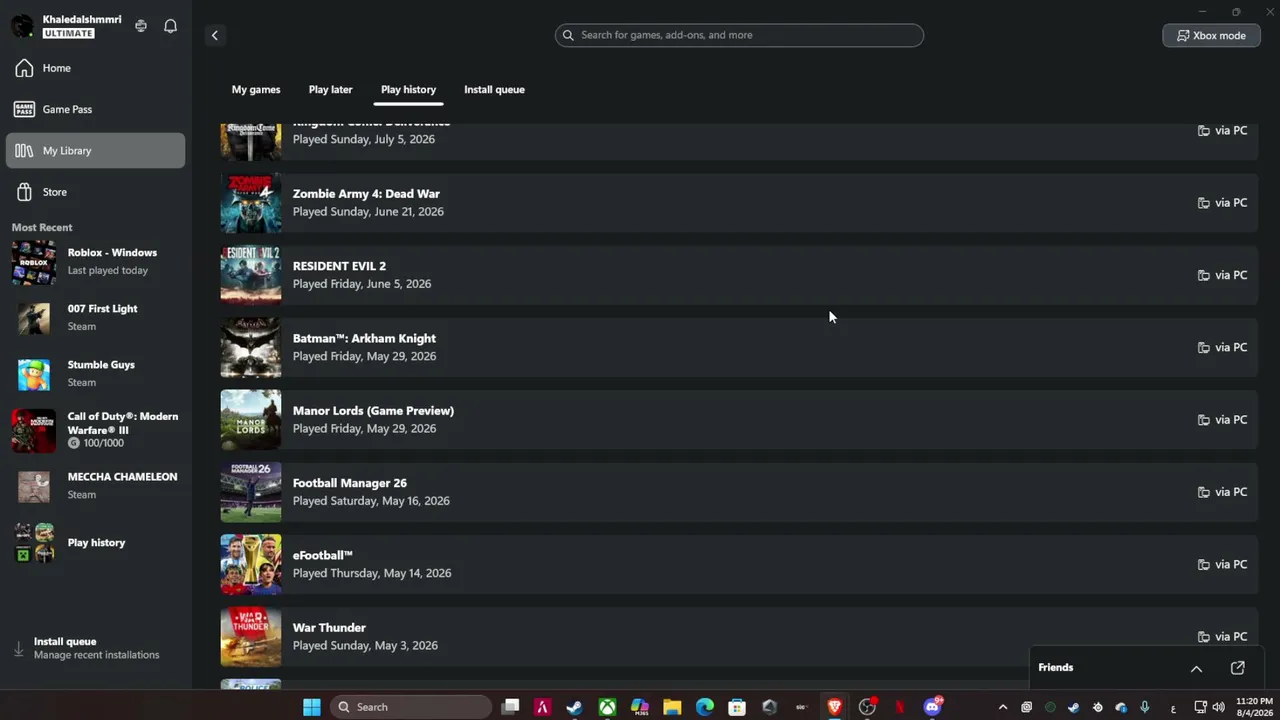Open Netflix from the taskbar
The width and height of the screenshot is (1280, 720).
pos(900,707)
